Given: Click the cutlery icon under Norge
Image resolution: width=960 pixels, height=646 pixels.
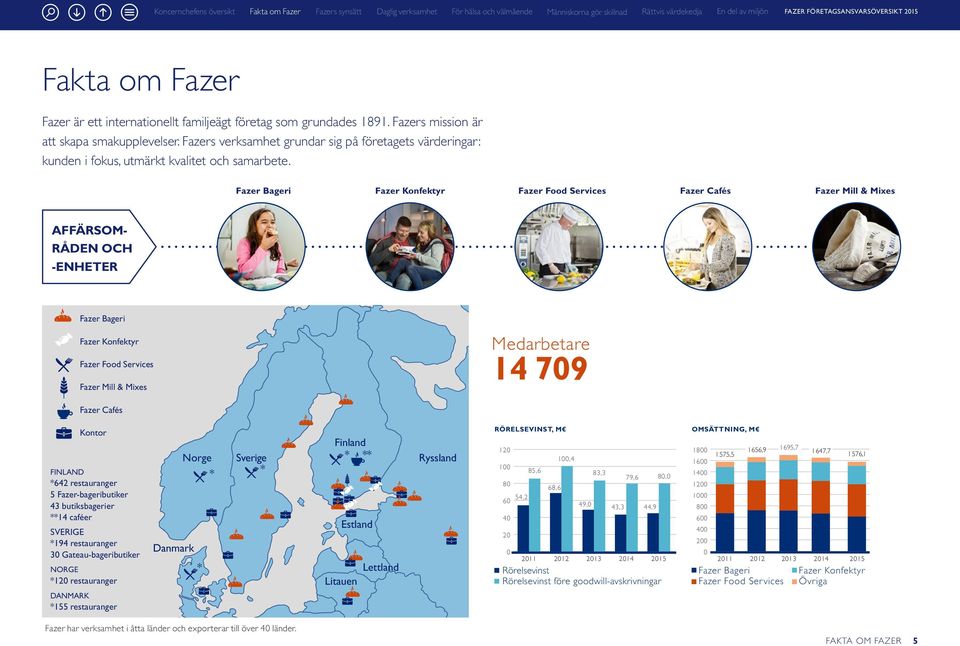Looking at the screenshot, I should pyautogui.click(x=200, y=476).
